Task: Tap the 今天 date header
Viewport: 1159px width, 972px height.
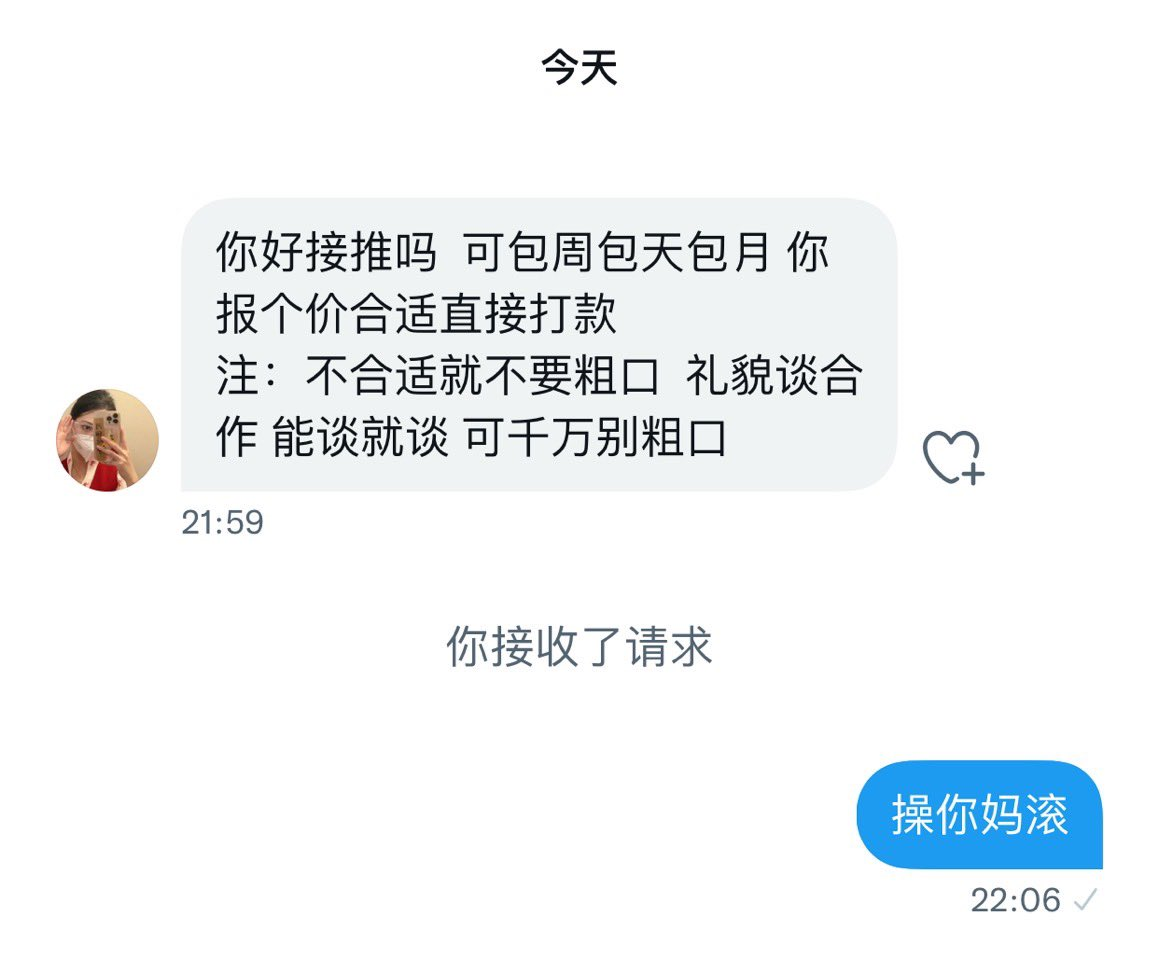Action: [580, 68]
